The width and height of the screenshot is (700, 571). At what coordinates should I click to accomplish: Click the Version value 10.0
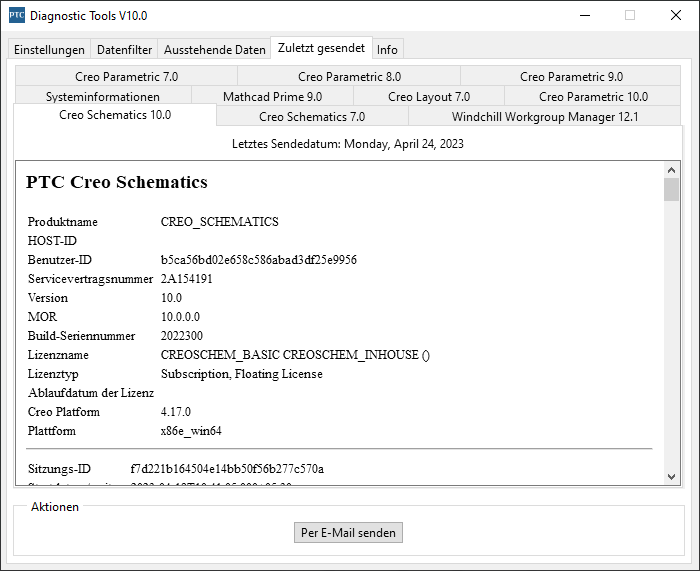[171, 298]
